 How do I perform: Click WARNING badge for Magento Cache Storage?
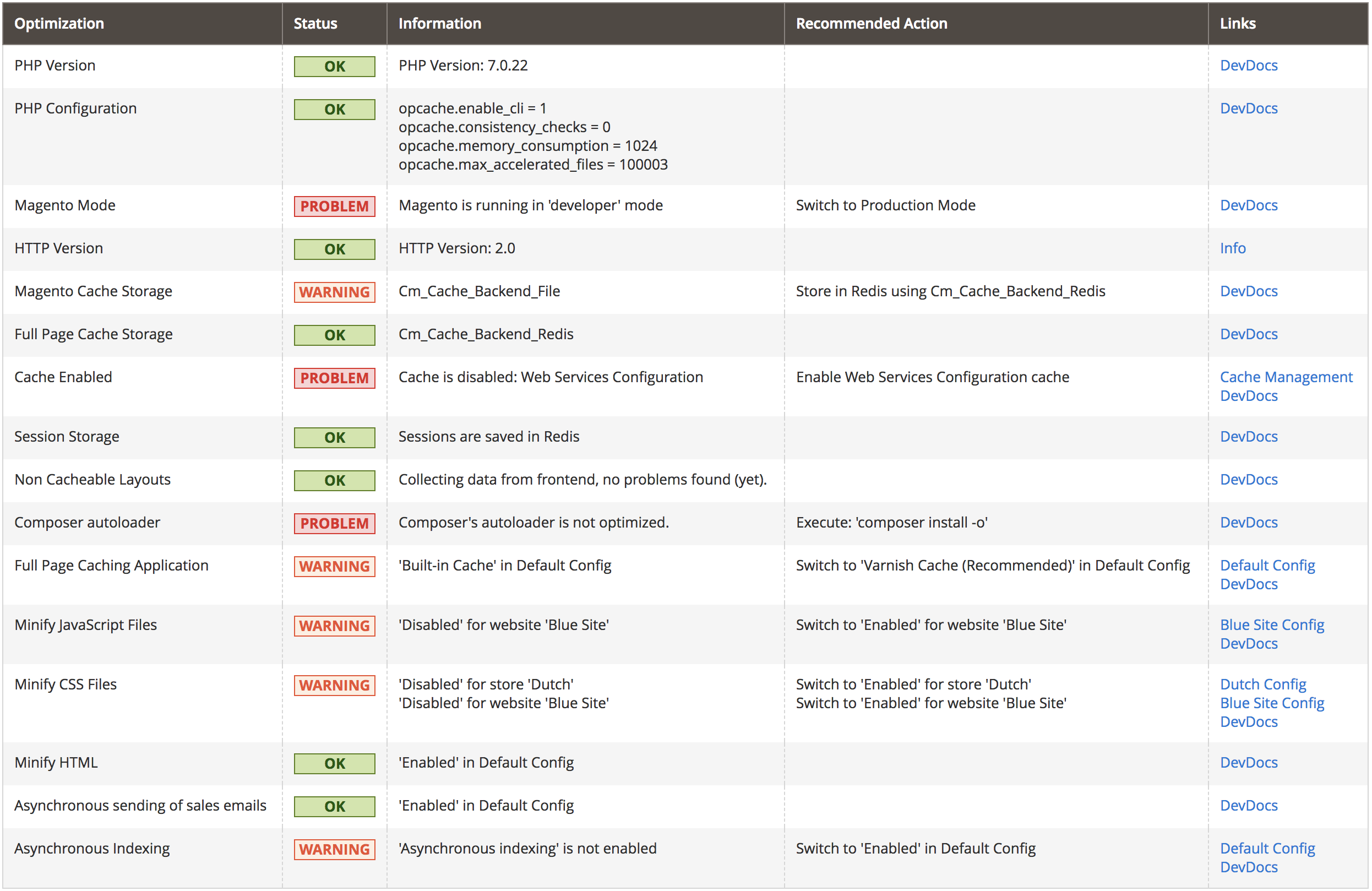click(334, 292)
